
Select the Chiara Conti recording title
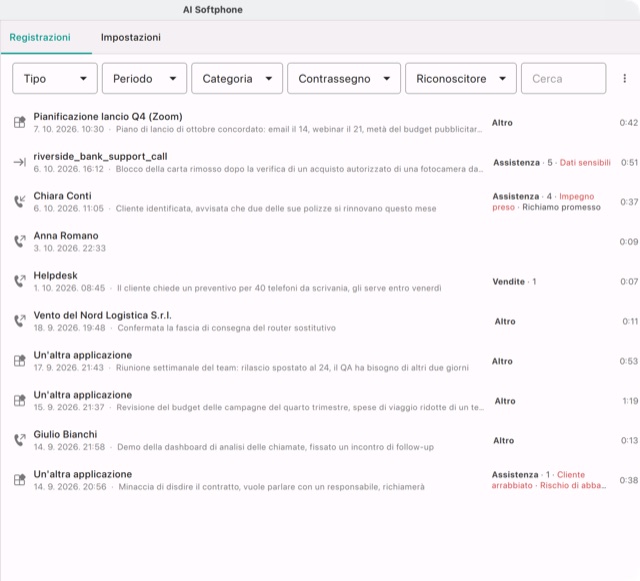[x=62, y=196]
